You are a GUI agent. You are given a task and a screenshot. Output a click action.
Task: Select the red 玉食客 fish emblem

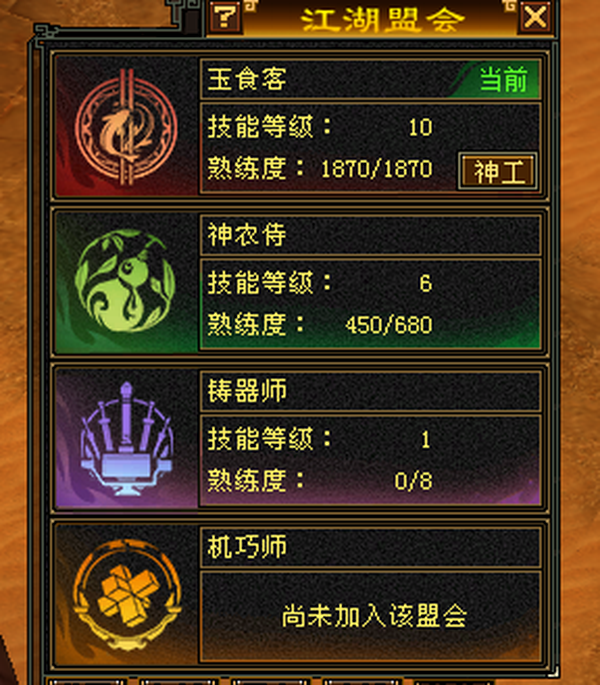126,126
